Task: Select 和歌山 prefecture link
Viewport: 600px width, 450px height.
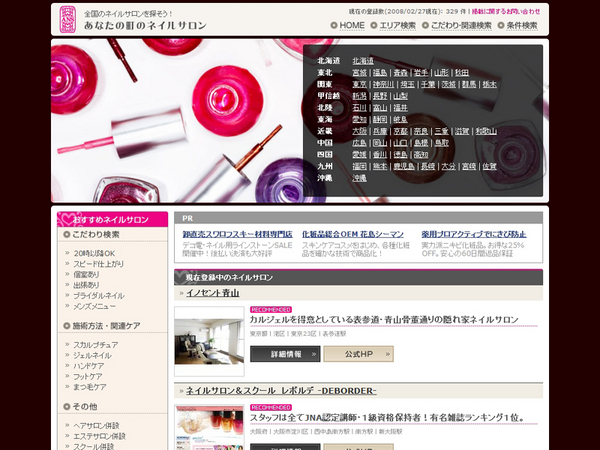Action: (x=486, y=131)
